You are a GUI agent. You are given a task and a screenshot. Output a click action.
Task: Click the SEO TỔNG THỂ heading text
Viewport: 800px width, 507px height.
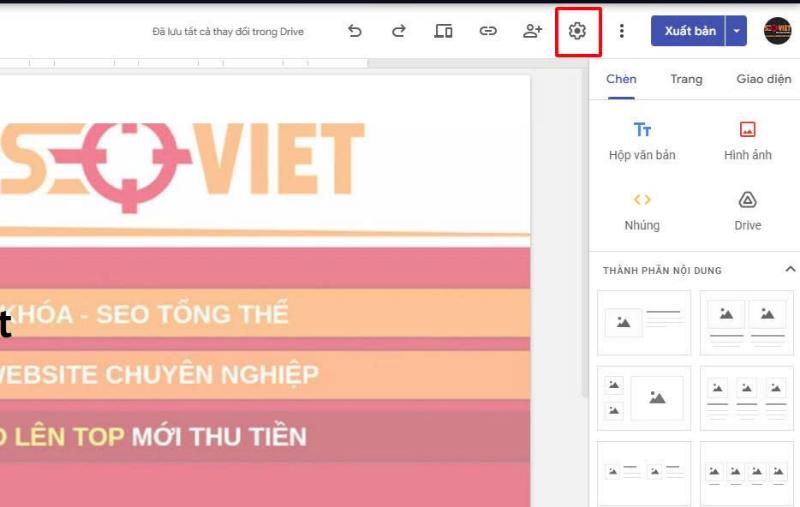pos(192,314)
